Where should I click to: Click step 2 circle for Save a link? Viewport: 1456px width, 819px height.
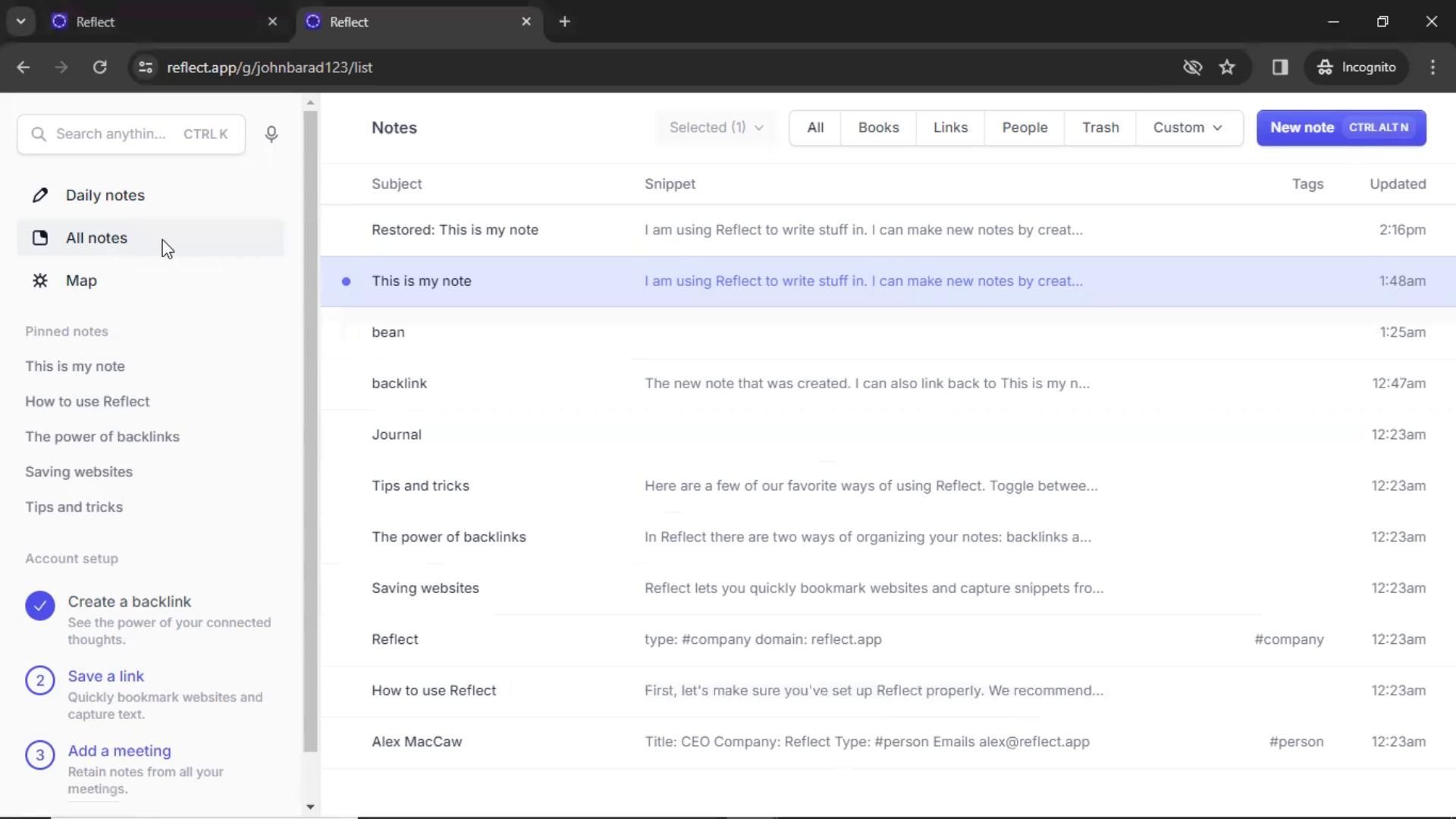pyautogui.click(x=40, y=680)
